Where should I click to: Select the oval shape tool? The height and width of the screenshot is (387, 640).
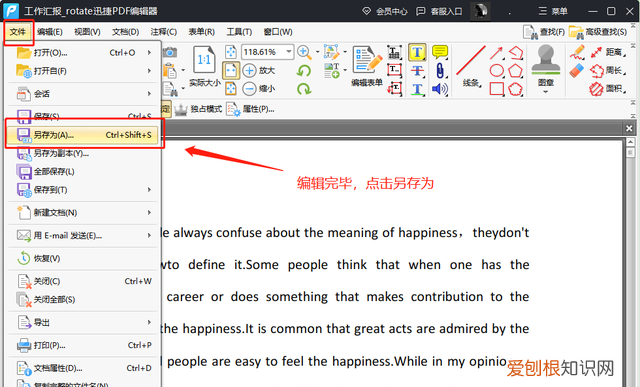[496, 71]
